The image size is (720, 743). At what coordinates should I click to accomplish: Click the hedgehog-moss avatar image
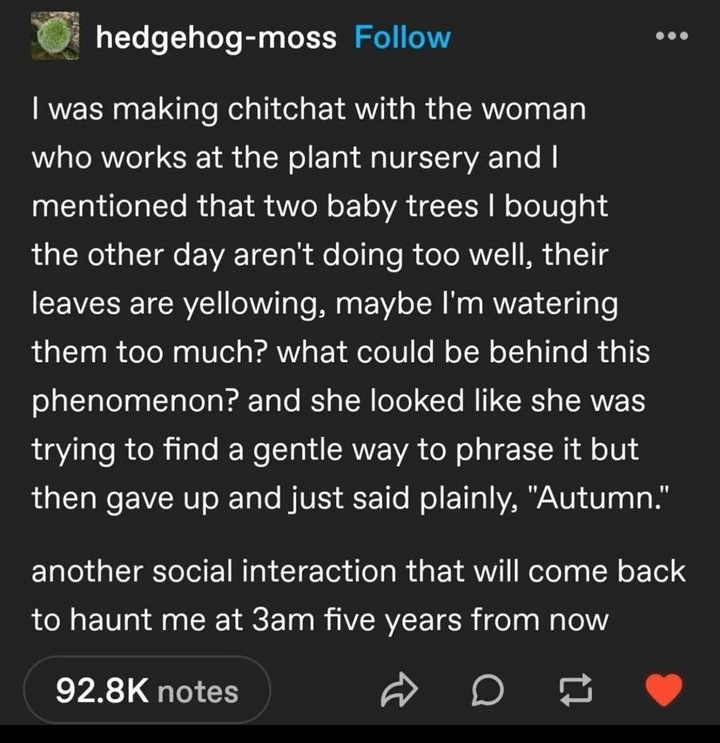click(x=59, y=38)
